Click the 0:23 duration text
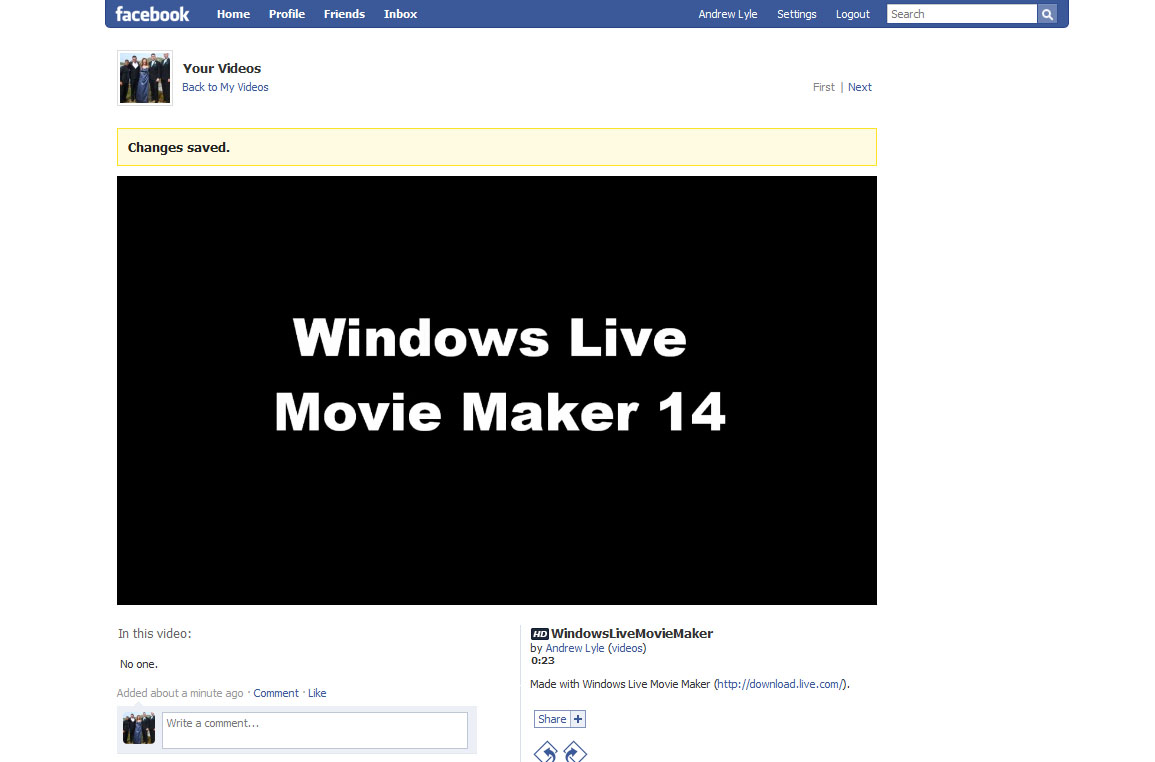The height and width of the screenshot is (762, 1155). [x=543, y=661]
